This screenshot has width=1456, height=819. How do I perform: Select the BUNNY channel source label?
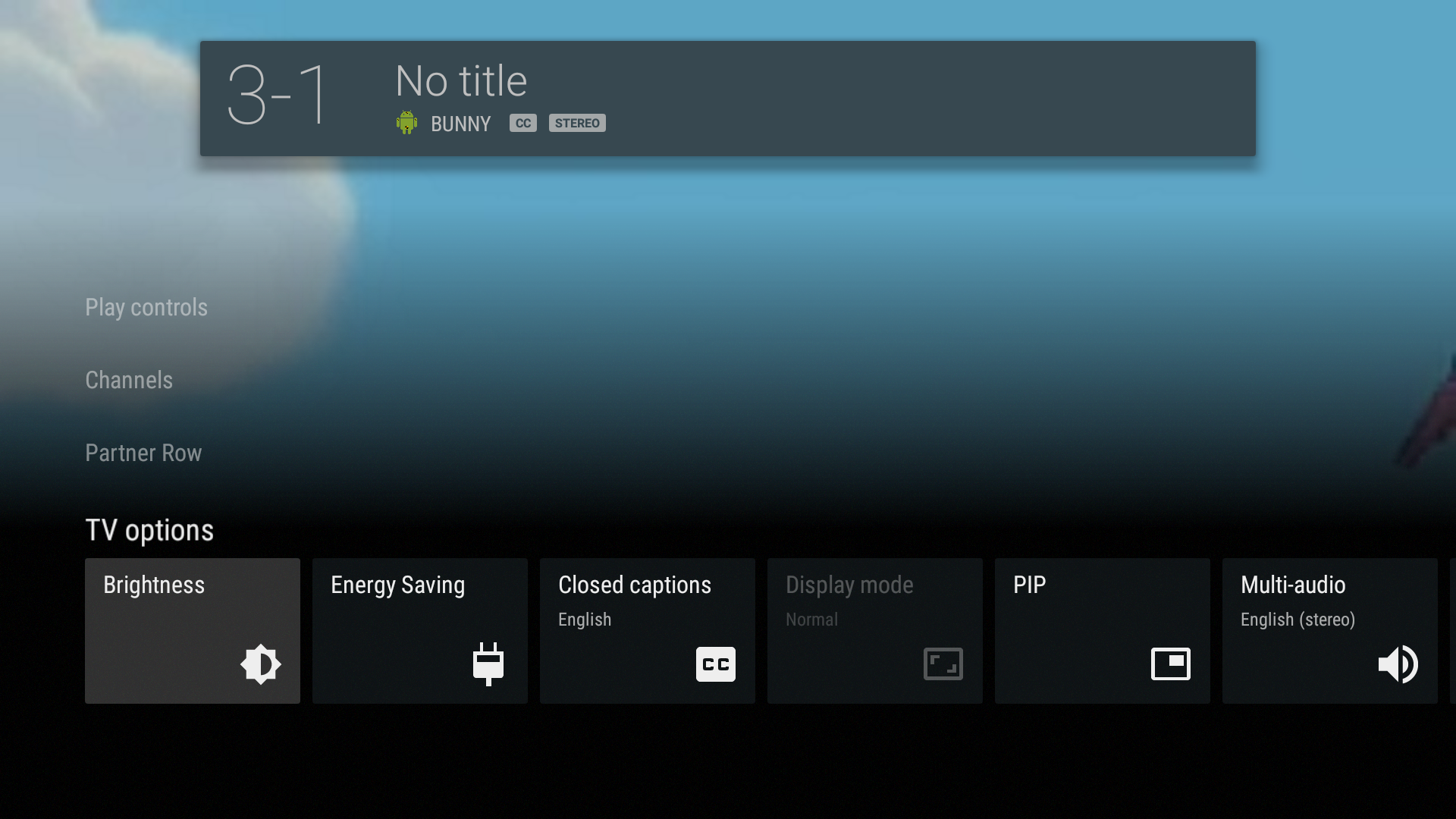tap(461, 122)
